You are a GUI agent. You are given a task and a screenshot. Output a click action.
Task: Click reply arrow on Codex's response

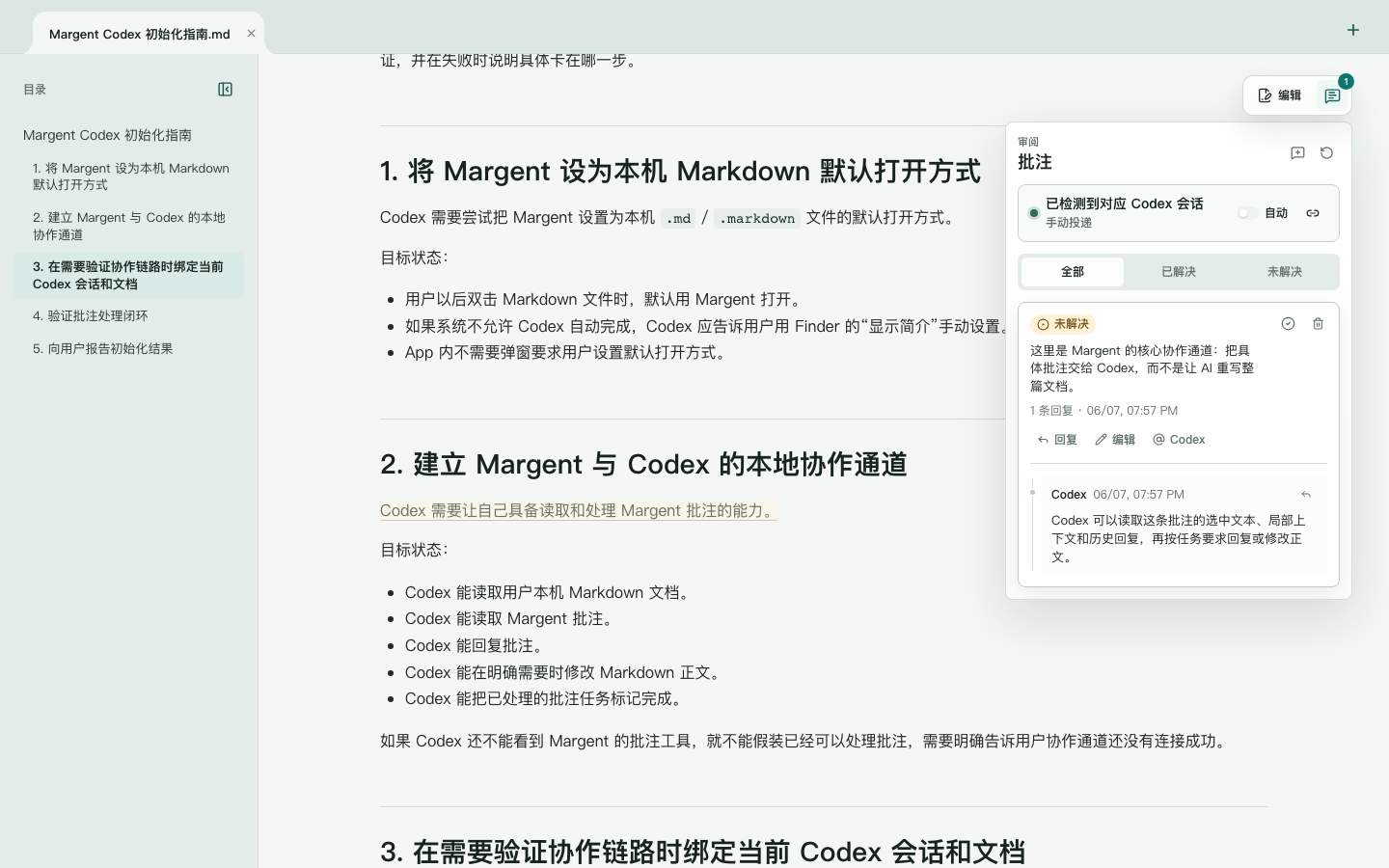tap(1306, 495)
